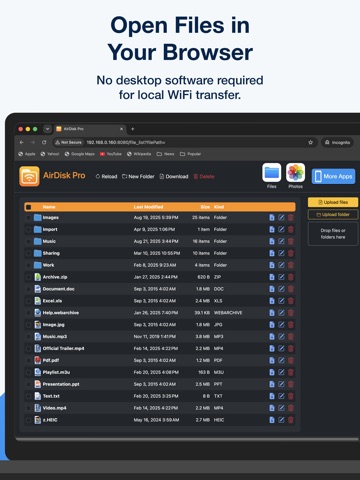Open the Files app icon
360x480 pixels.
(272, 172)
